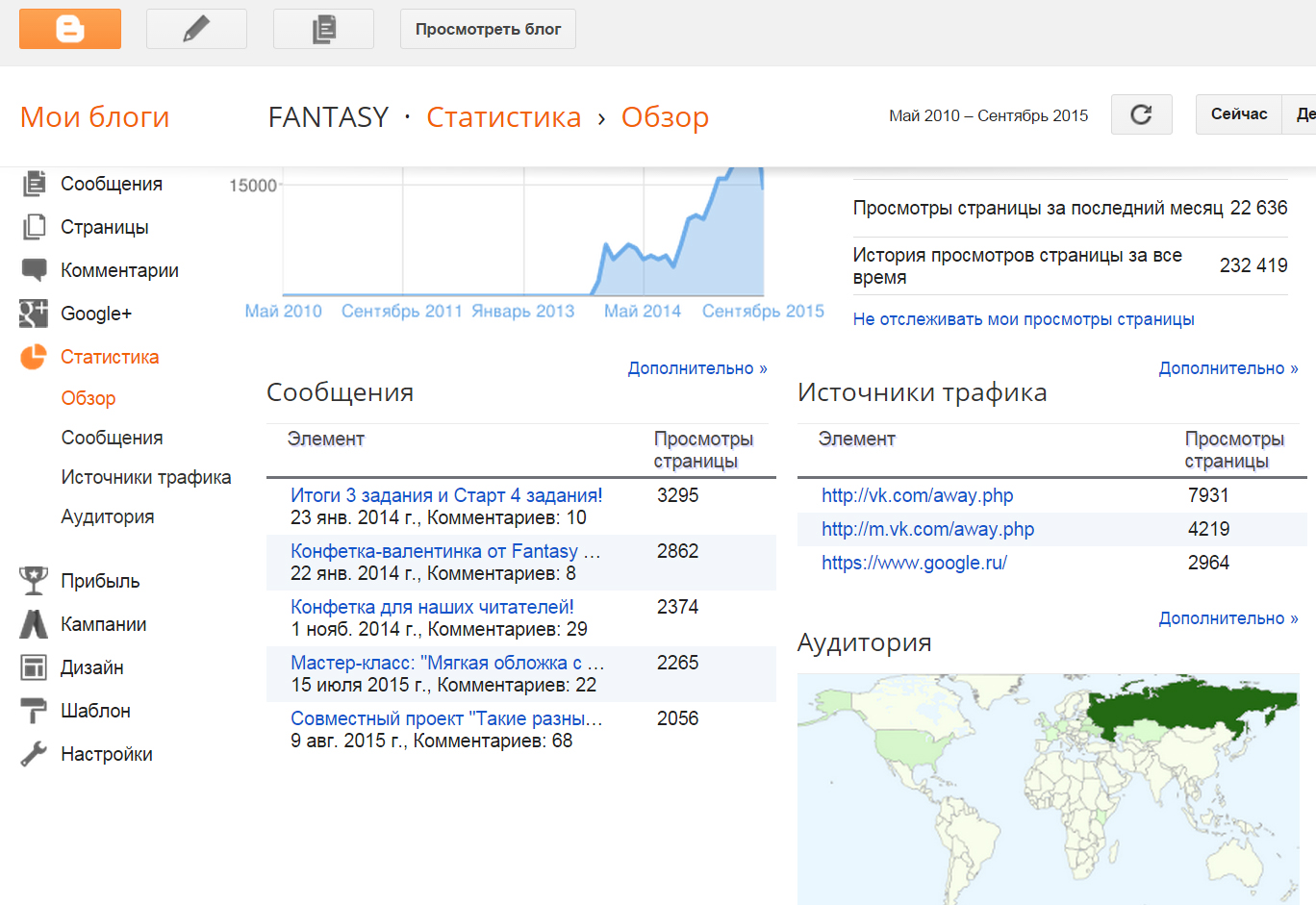Click the FANTASY blog title

tap(328, 117)
